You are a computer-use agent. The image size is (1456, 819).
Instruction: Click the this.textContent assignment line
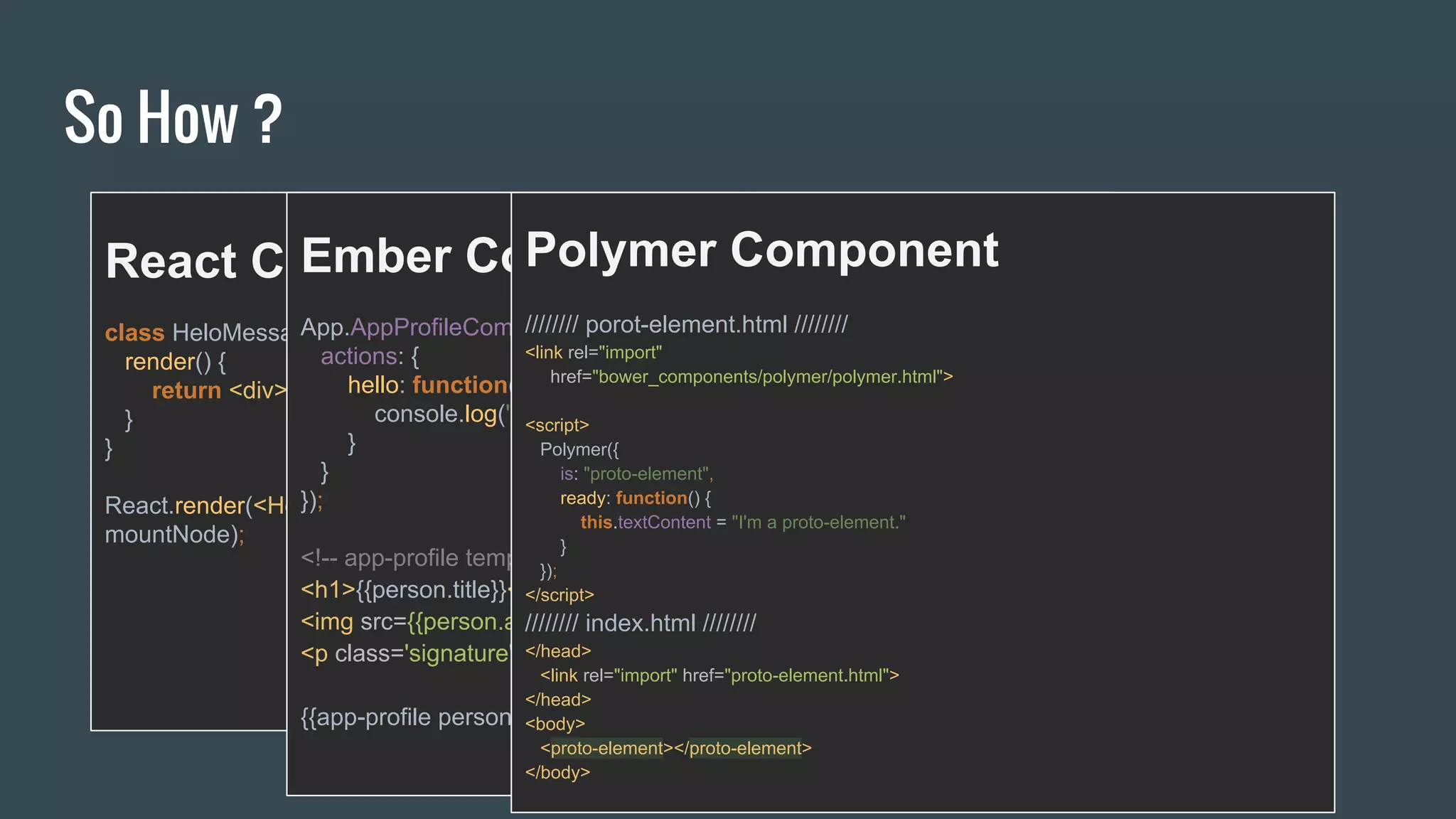click(743, 523)
